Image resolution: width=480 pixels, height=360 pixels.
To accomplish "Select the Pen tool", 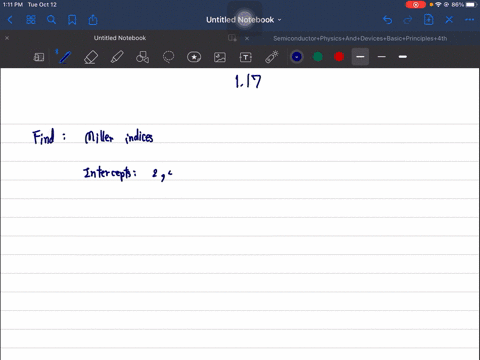I will (x=65, y=57).
